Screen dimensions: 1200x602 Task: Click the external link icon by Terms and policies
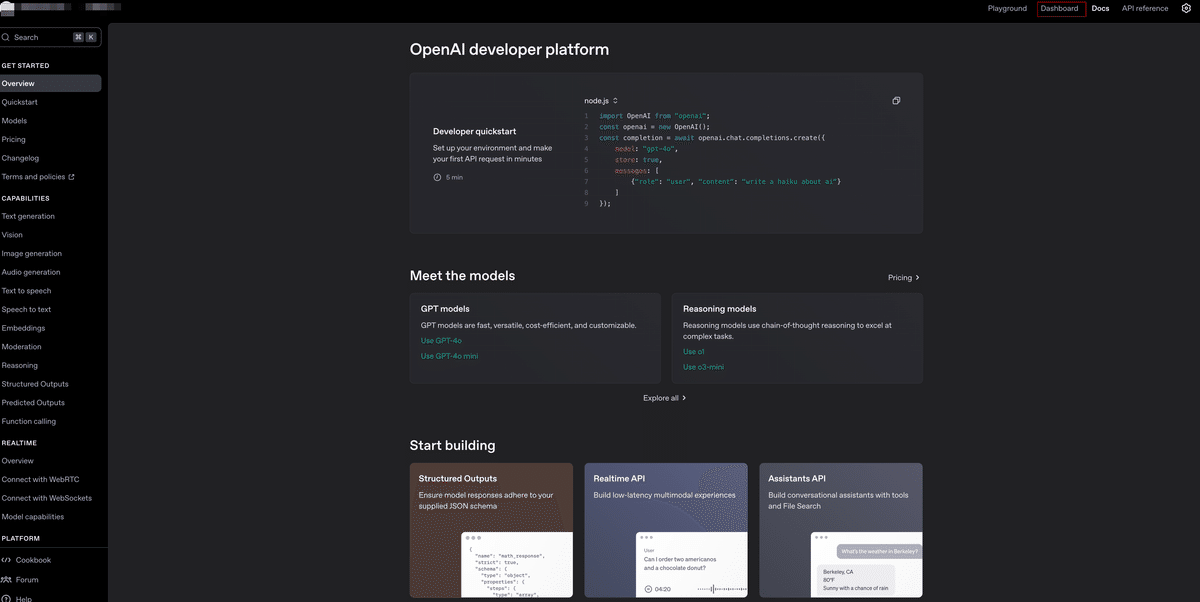click(70, 177)
